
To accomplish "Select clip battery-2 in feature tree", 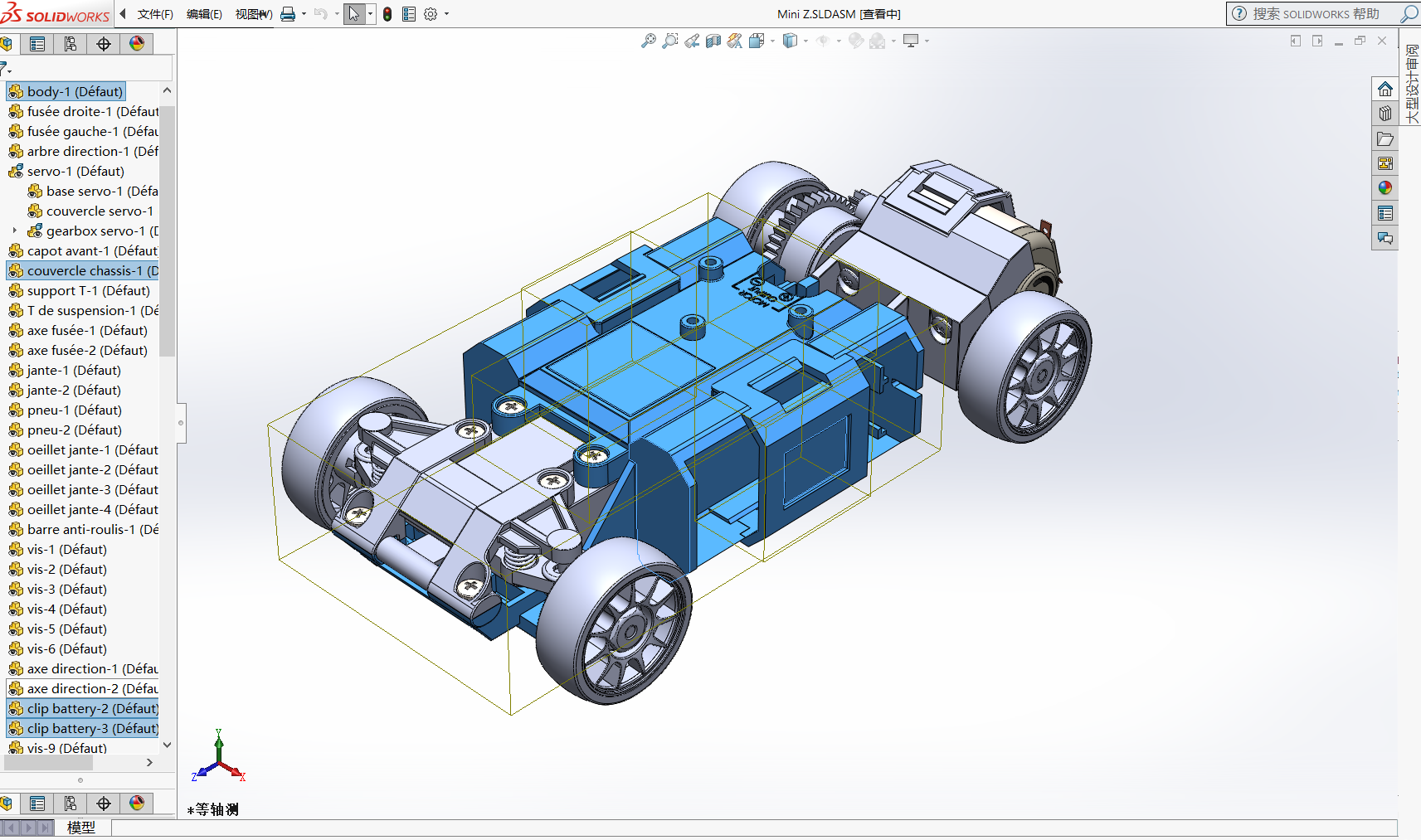I will (x=91, y=708).
